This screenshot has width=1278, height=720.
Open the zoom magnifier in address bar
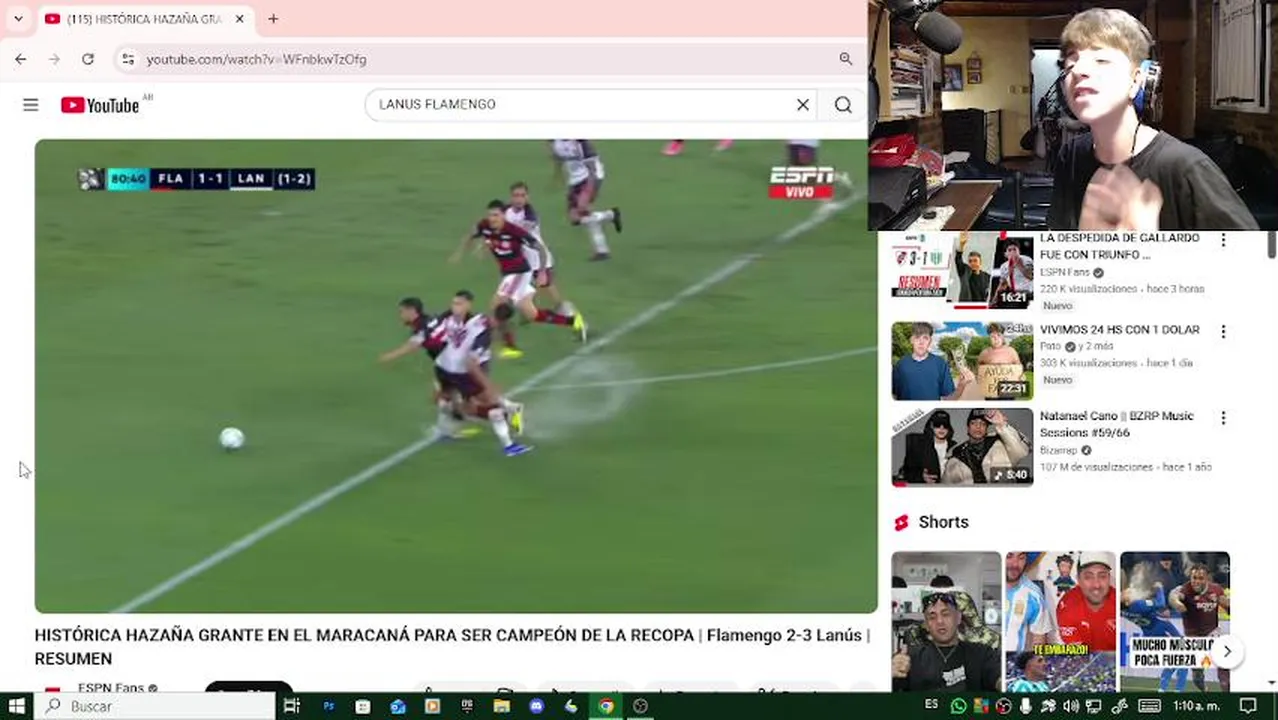point(846,59)
